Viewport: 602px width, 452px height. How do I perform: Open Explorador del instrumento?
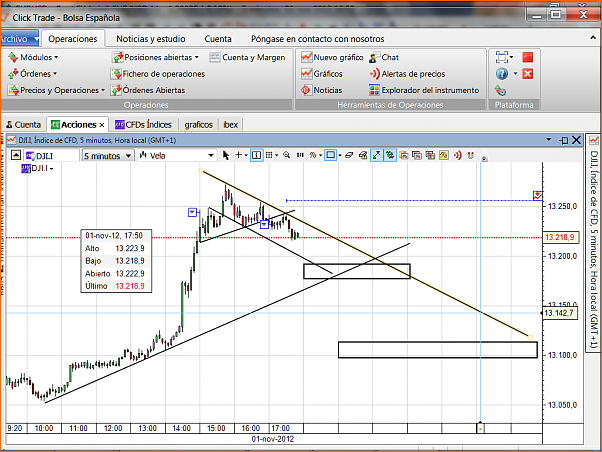coord(424,90)
